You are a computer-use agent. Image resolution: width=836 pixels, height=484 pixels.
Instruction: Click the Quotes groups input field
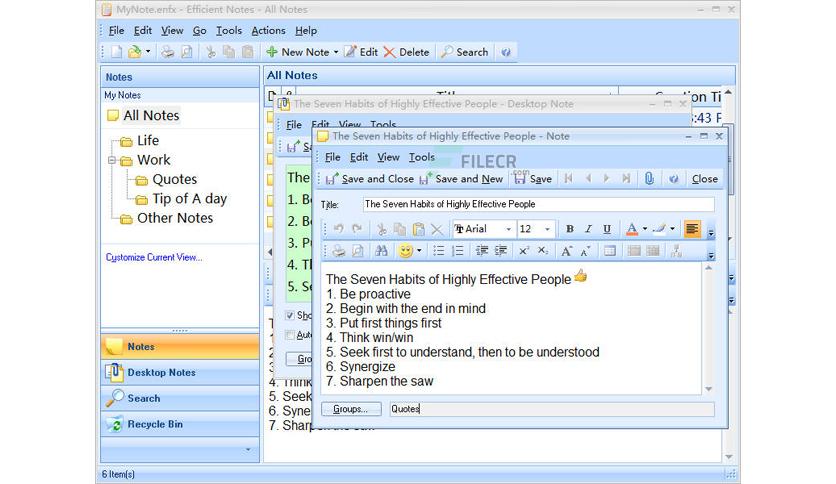[x=552, y=409]
